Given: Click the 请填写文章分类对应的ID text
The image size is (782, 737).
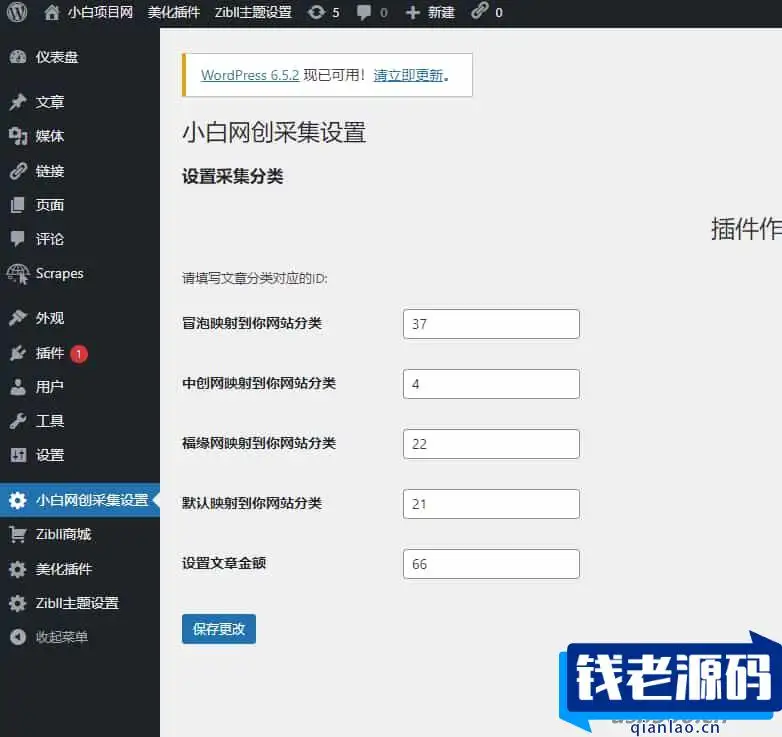Looking at the screenshot, I should [255, 278].
